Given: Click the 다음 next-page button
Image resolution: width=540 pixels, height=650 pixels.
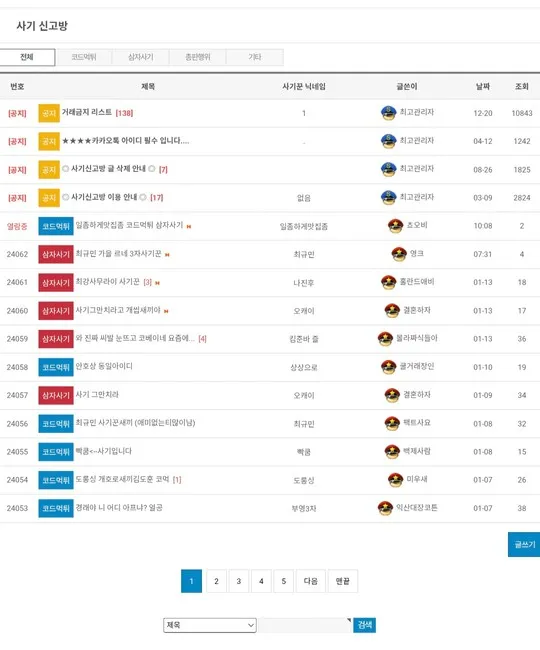Looking at the screenshot, I should pos(310,581).
